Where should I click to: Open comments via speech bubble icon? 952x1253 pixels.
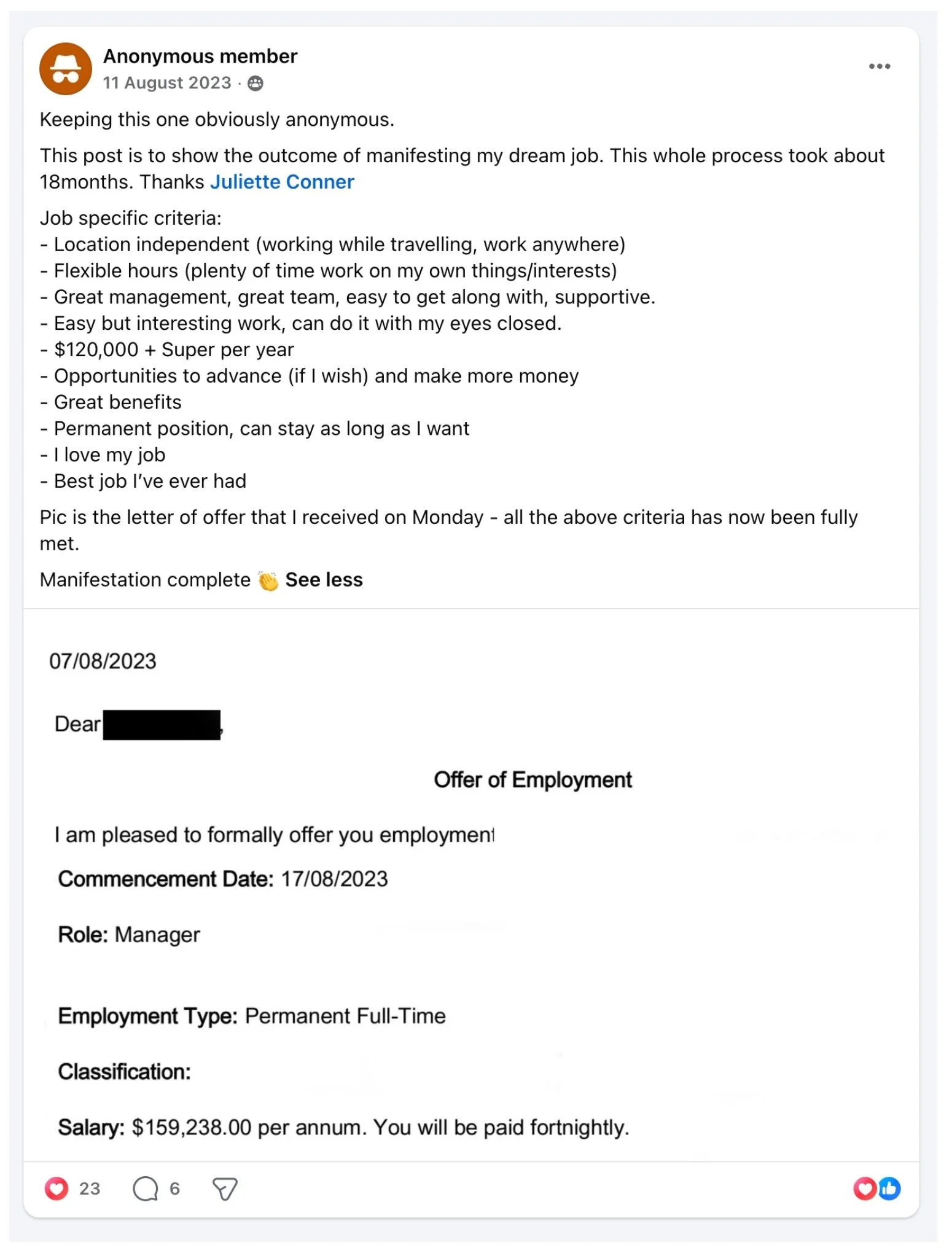(146, 1189)
